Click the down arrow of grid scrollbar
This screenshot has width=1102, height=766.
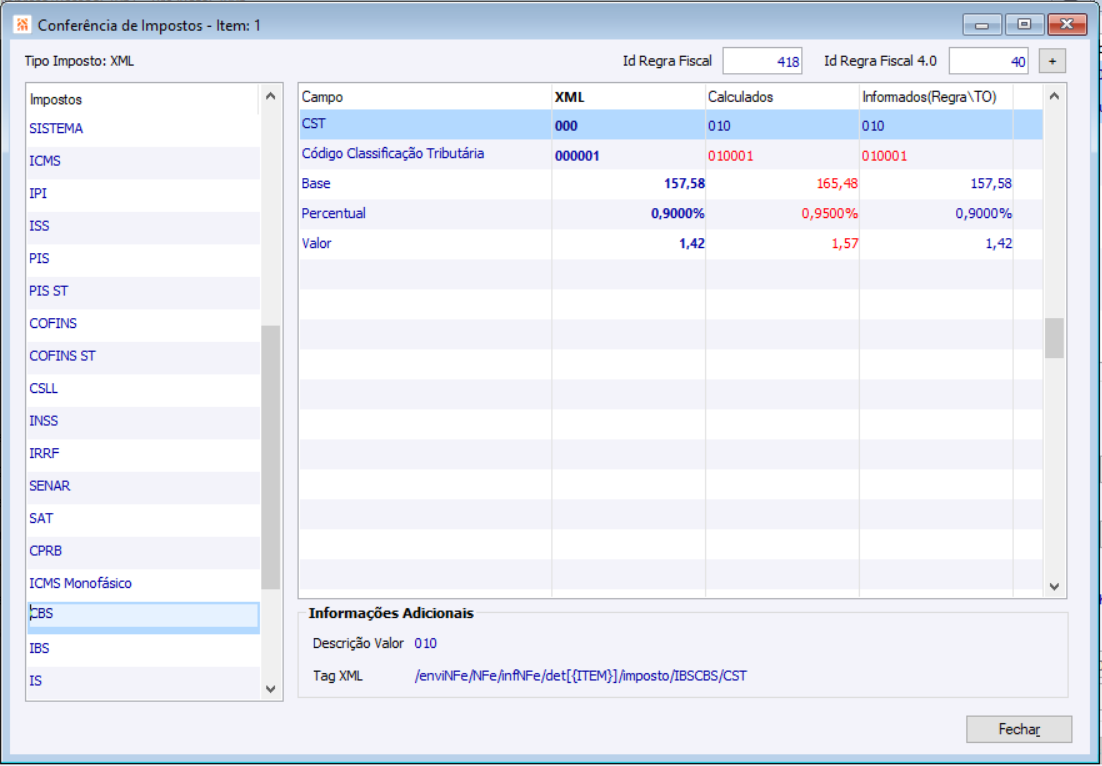1054,586
